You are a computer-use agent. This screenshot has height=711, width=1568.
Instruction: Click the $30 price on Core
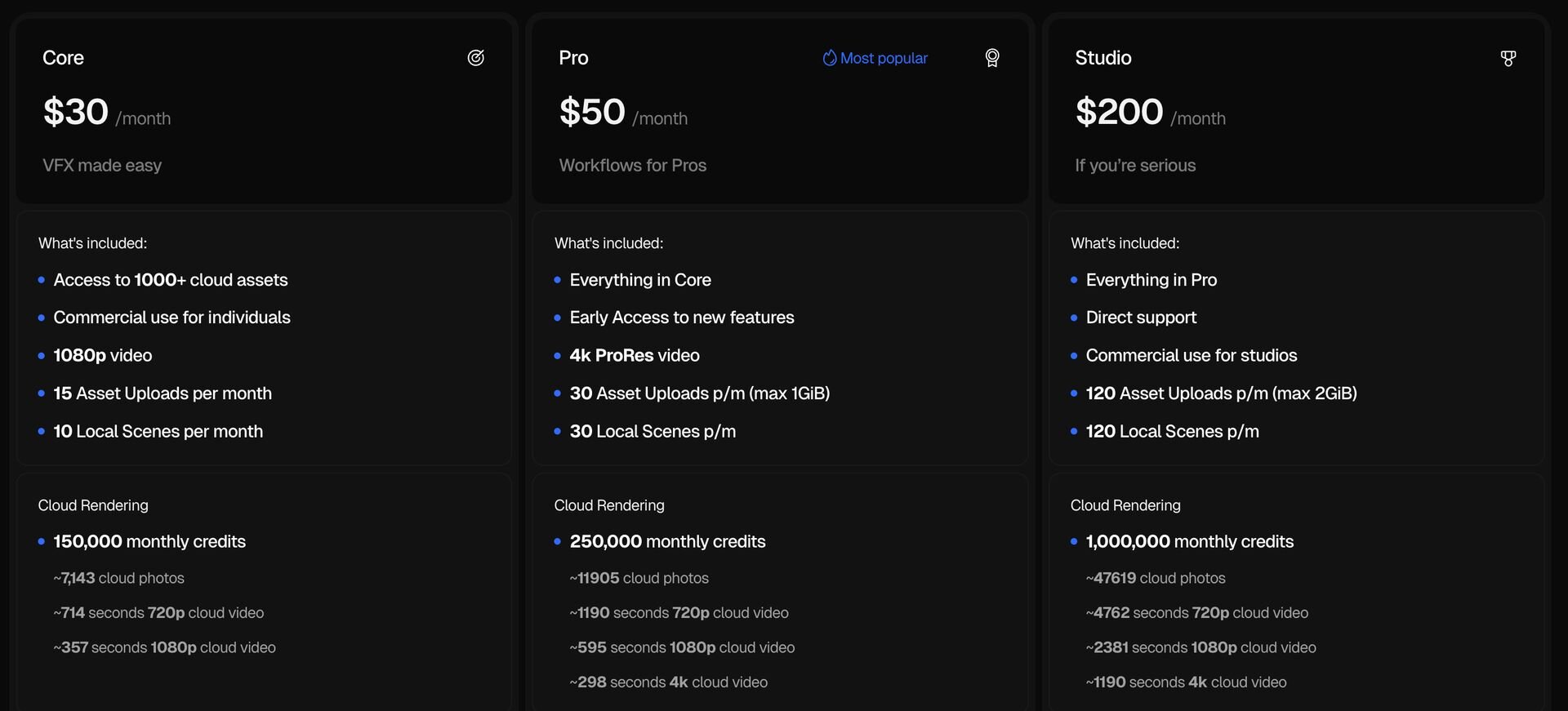(76, 112)
